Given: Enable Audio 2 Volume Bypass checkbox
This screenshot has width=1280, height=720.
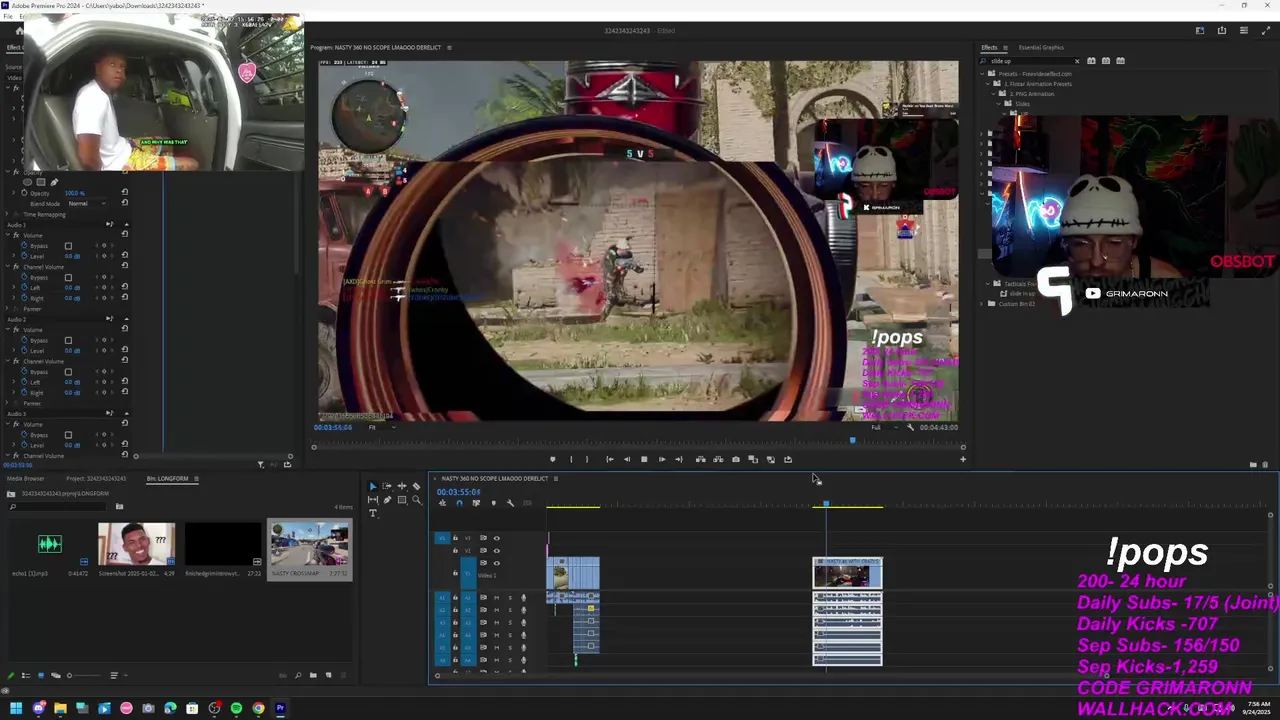Looking at the screenshot, I should pos(68,340).
